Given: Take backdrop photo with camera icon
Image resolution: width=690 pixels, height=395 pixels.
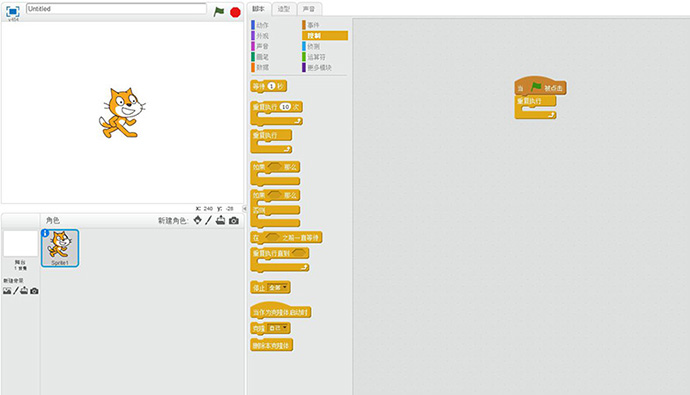Looking at the screenshot, I should [x=34, y=291].
